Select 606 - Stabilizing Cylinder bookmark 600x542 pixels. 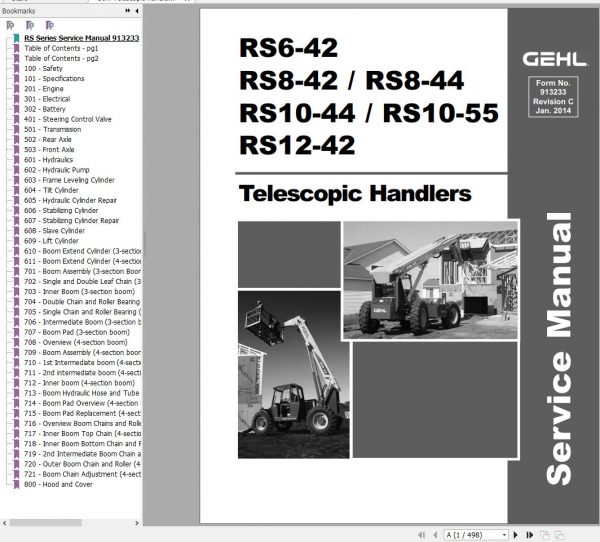(61, 211)
